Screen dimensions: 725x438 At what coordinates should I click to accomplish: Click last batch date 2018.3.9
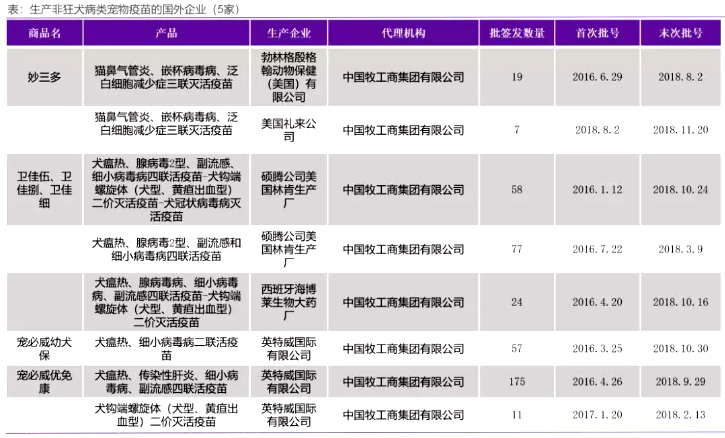point(681,249)
